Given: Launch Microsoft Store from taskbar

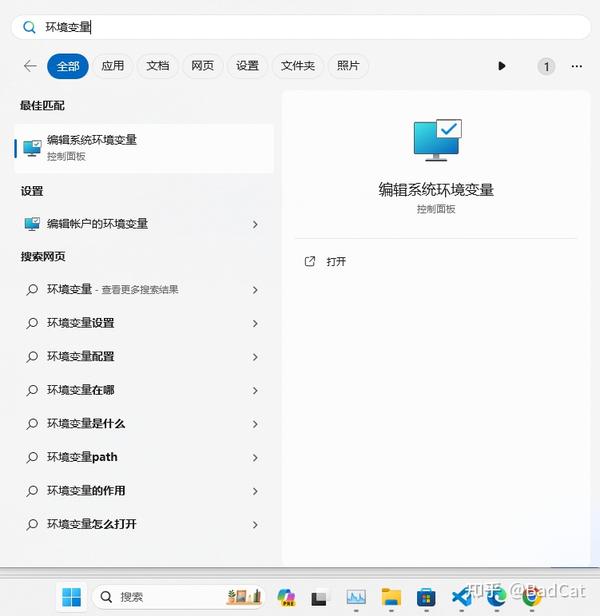Looking at the screenshot, I should (426, 597).
